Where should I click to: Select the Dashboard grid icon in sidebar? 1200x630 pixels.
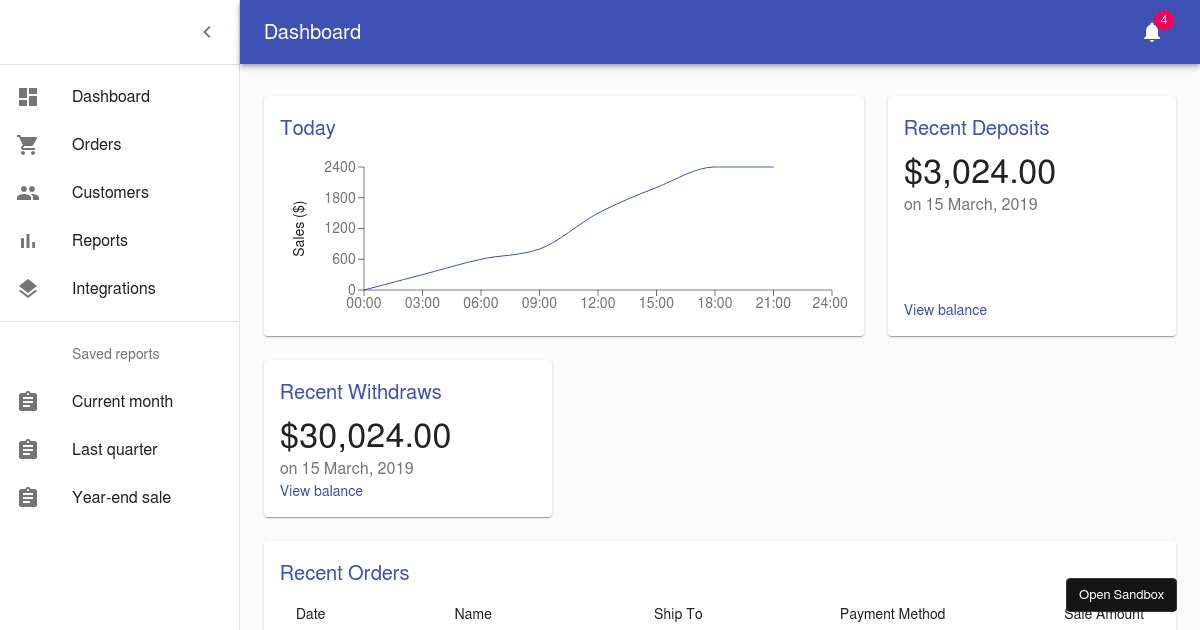27,96
